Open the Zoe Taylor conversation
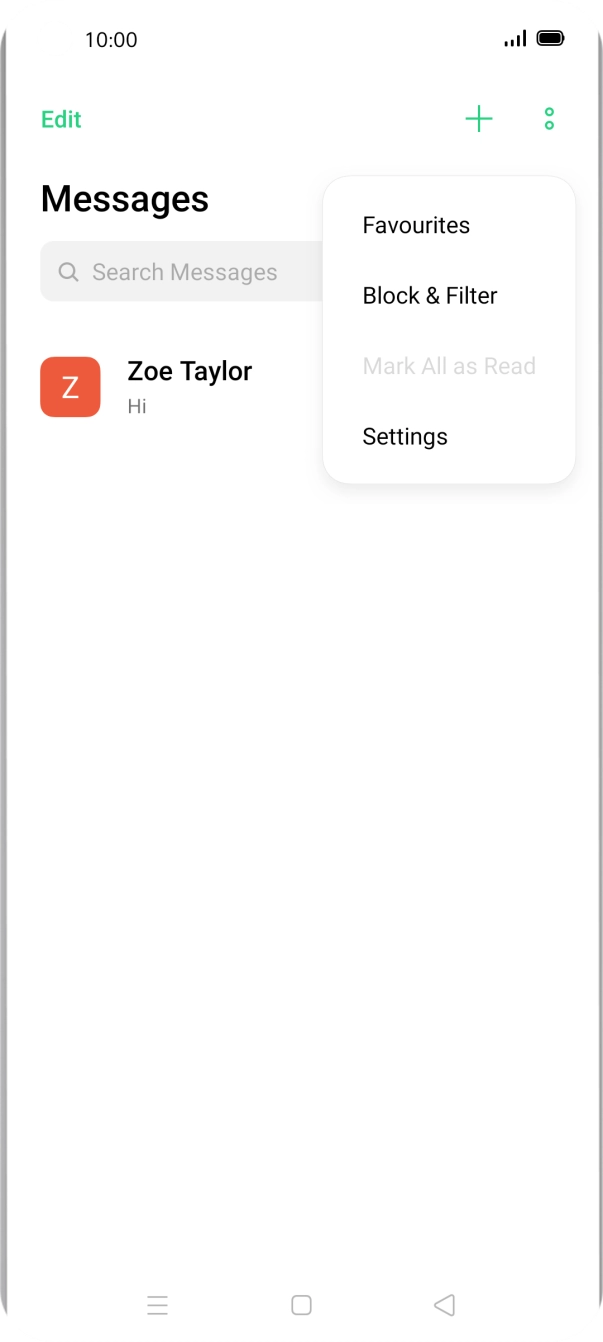 click(189, 371)
